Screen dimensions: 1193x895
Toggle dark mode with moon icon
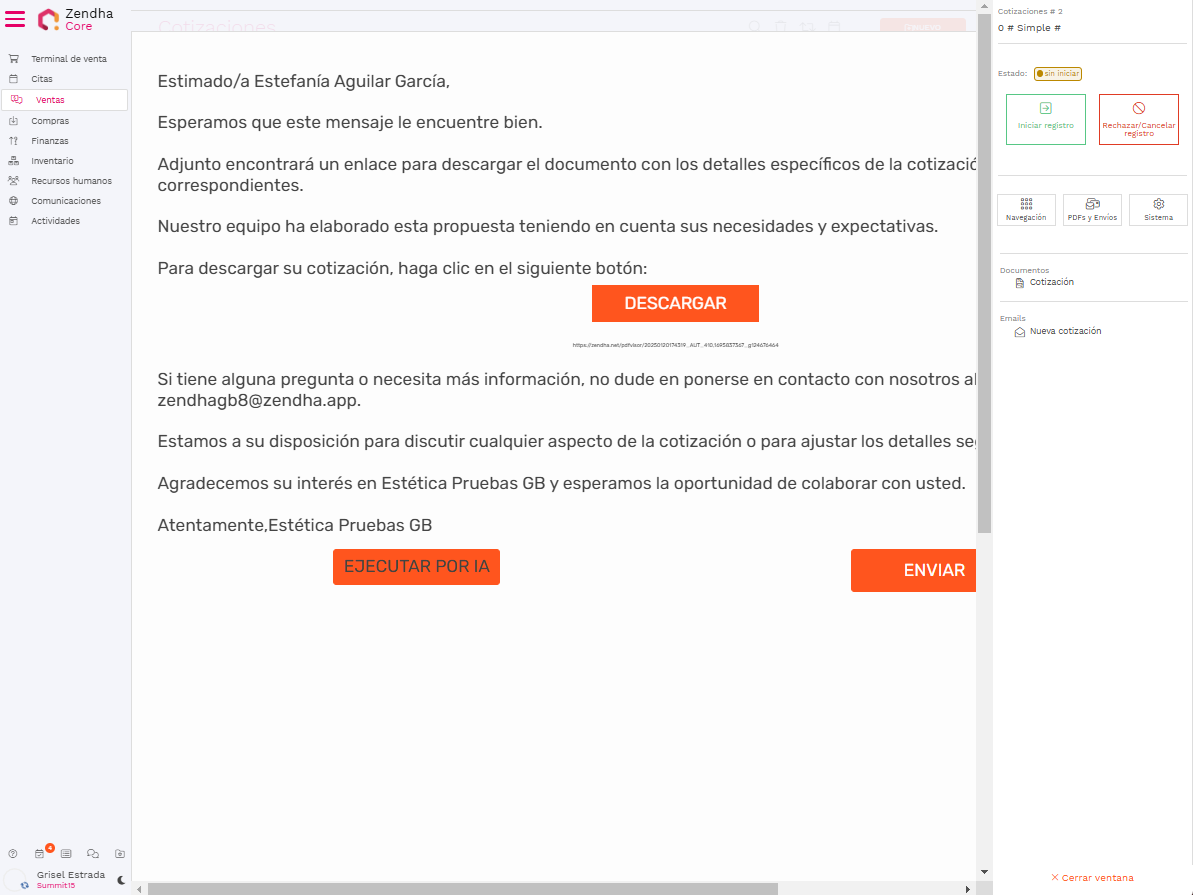point(121,880)
